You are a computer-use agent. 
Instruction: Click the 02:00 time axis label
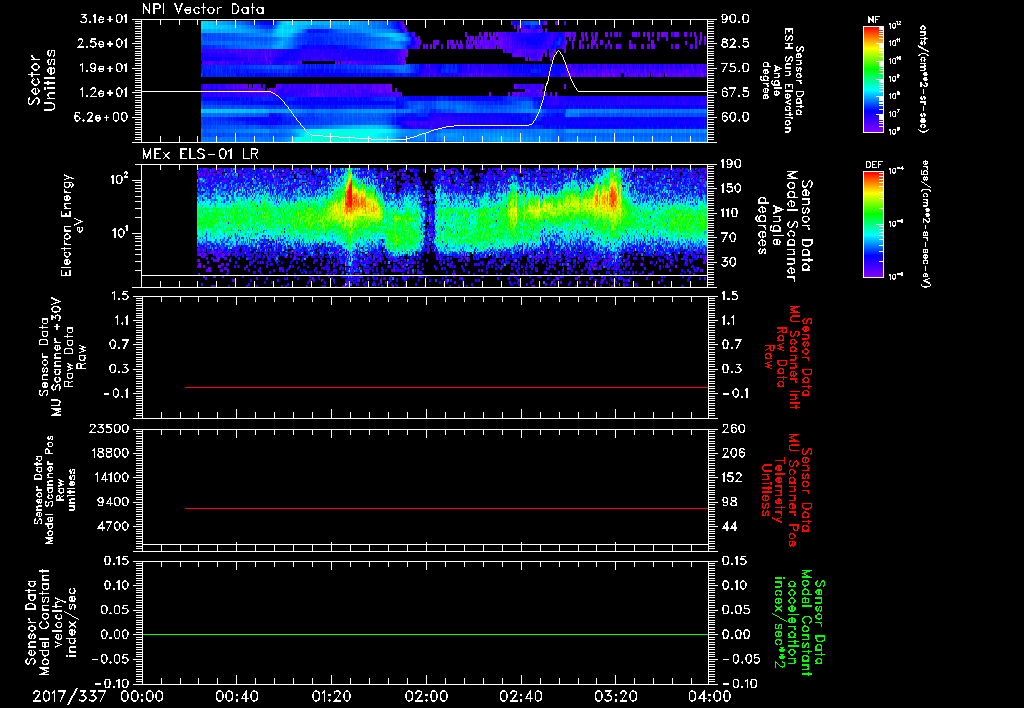[x=426, y=696]
